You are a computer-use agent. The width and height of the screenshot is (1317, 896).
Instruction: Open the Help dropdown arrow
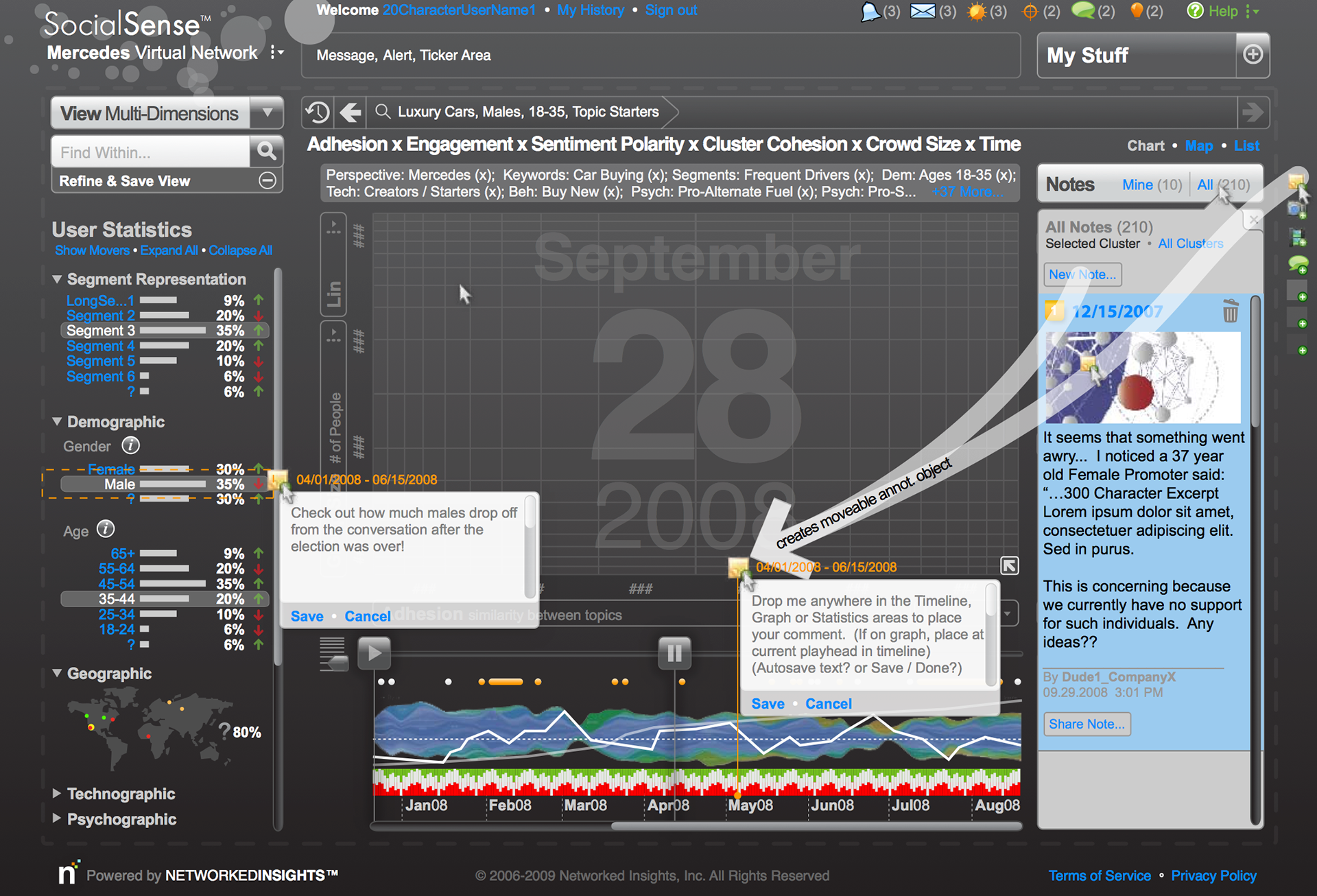pos(1252,11)
